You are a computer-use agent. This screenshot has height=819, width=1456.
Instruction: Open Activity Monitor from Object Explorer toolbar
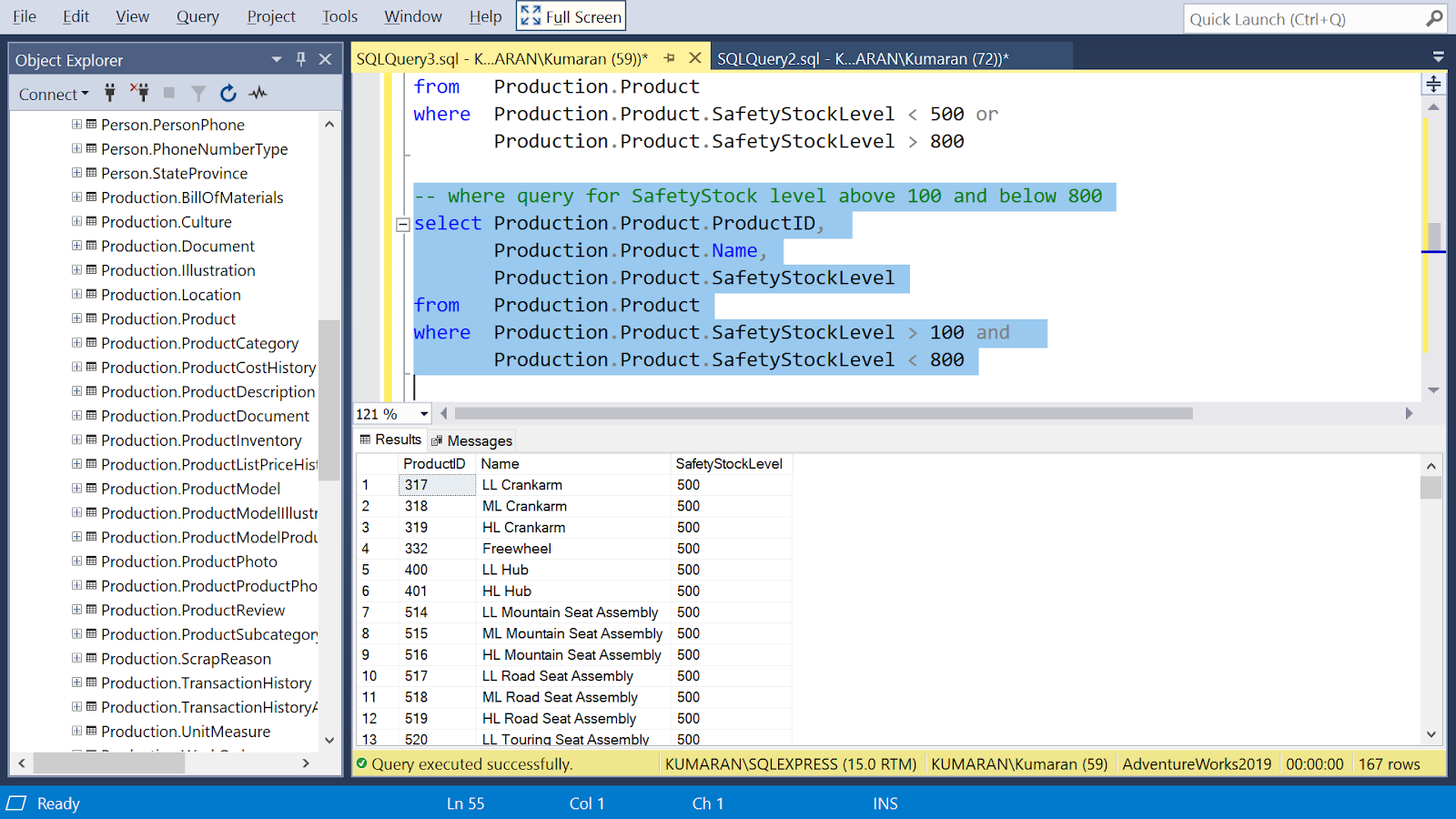[258, 93]
